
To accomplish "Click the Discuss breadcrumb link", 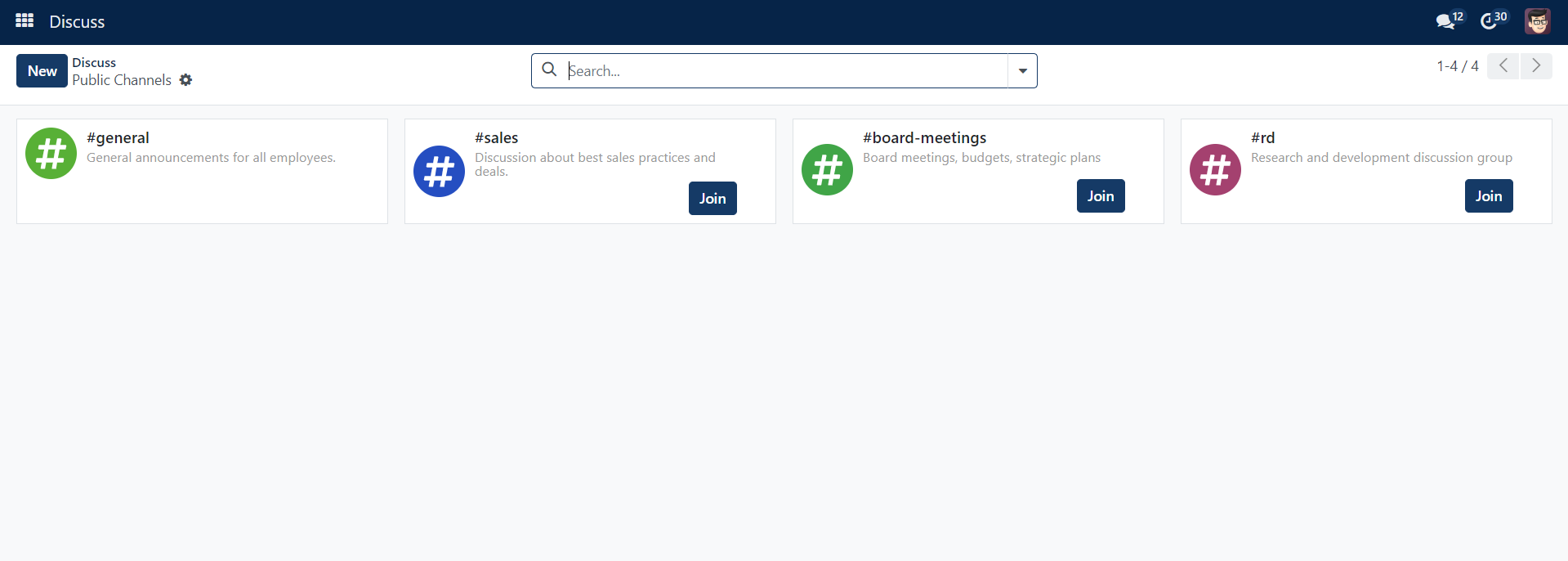I will tap(94, 62).
